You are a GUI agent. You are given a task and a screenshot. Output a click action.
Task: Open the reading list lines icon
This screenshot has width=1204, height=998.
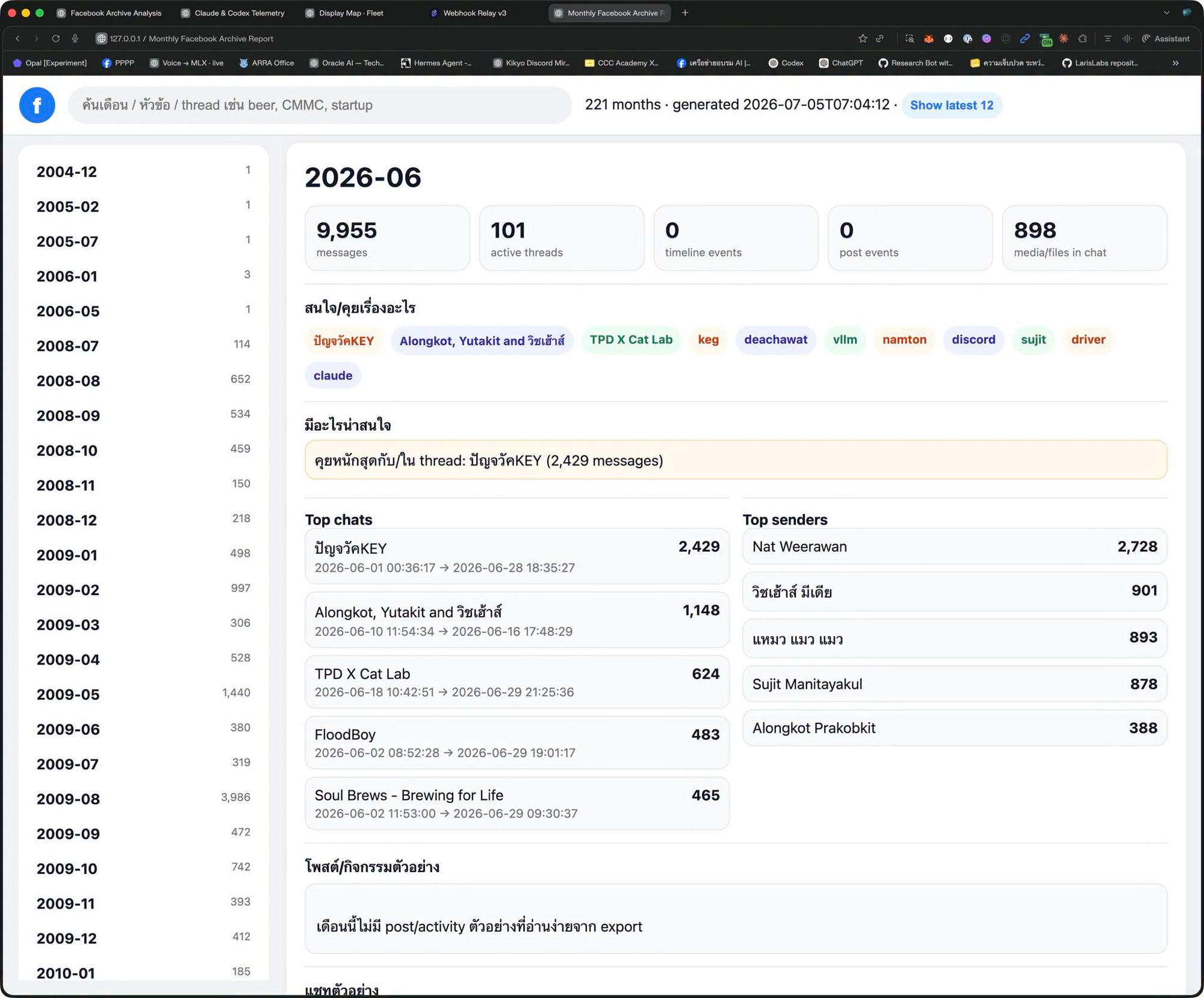click(x=1107, y=39)
